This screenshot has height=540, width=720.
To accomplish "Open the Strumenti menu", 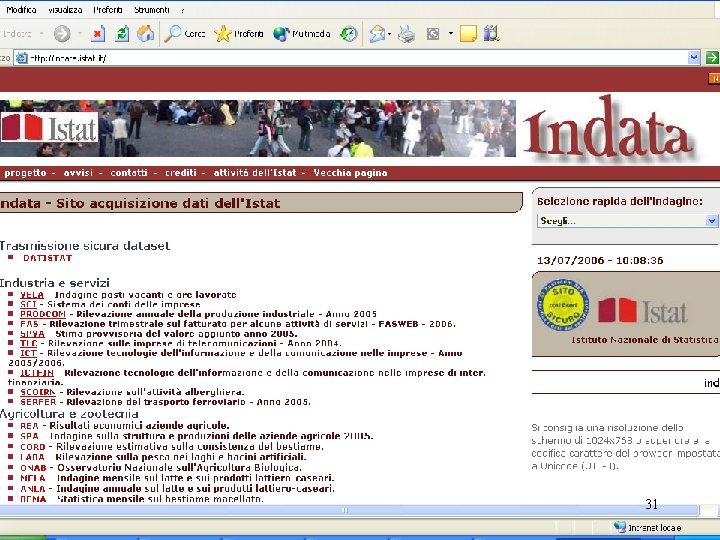I will [152, 10].
